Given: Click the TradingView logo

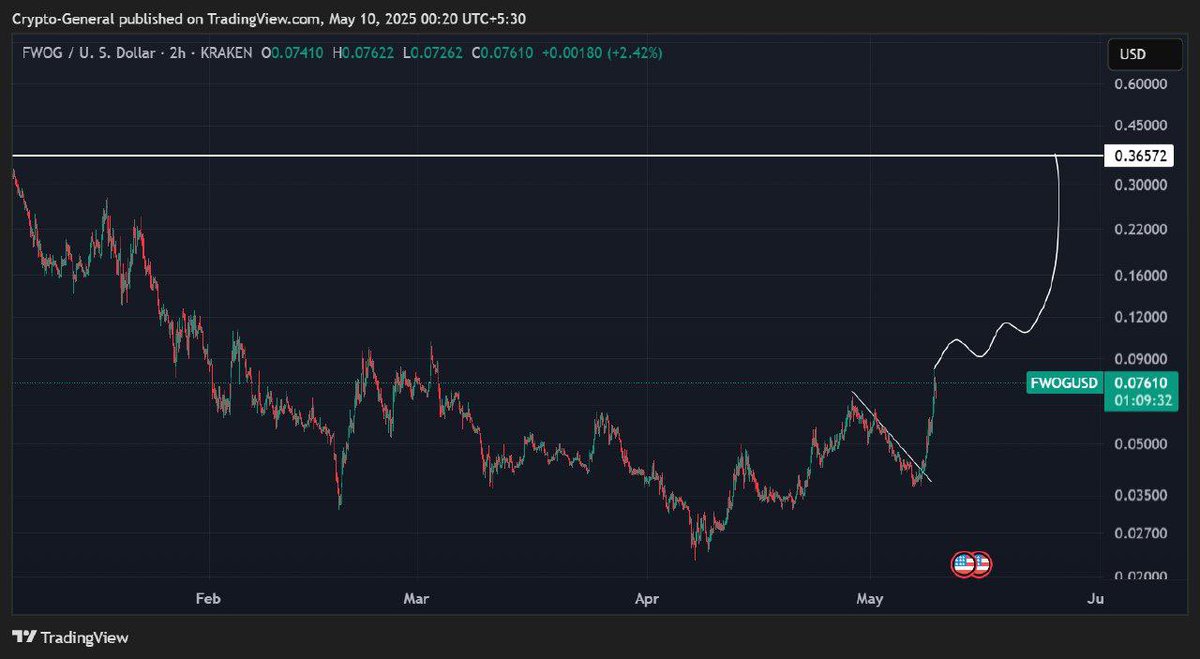Looking at the screenshot, I should coord(70,637).
